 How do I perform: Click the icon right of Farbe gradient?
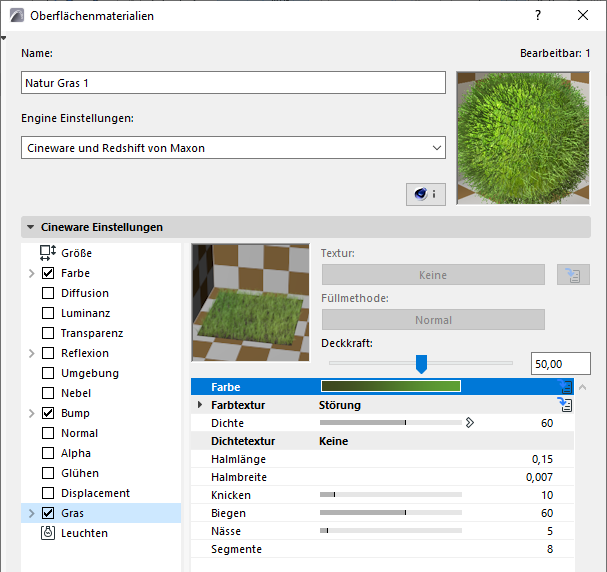pyautogui.click(x=565, y=386)
